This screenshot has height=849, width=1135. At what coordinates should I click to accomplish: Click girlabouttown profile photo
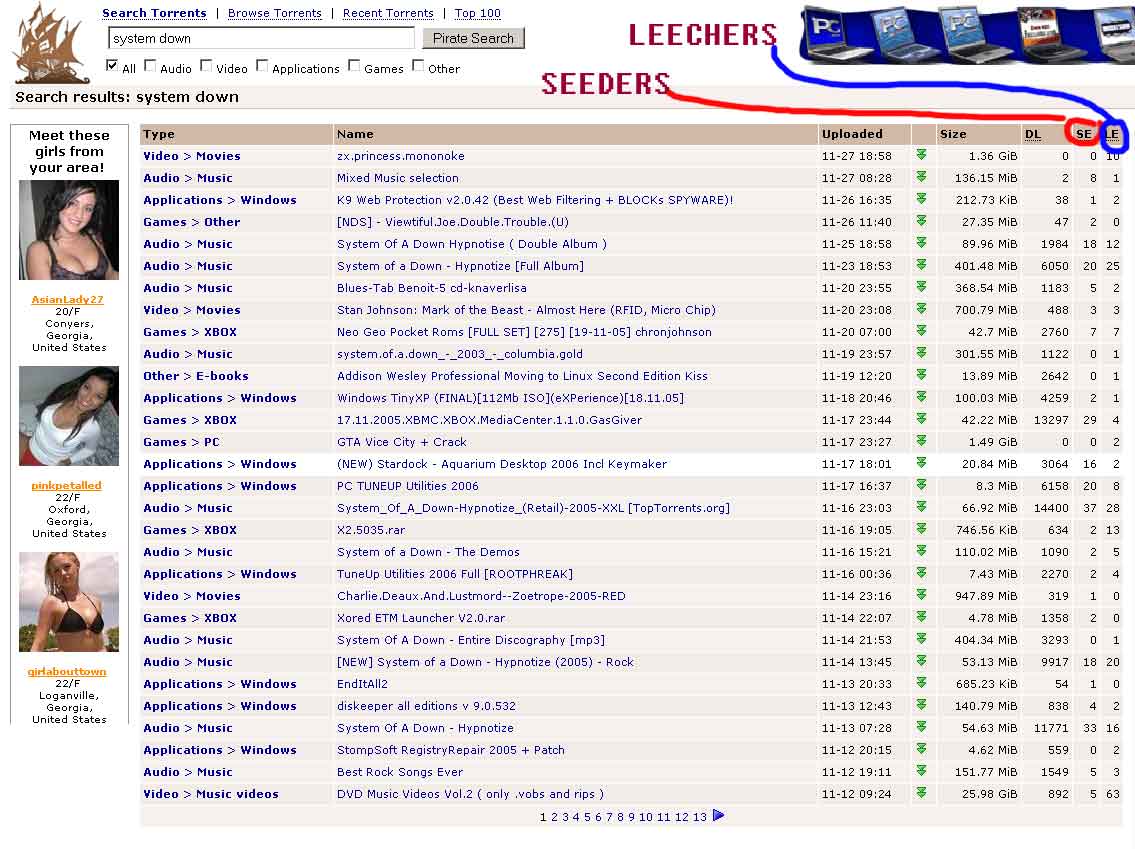coord(69,602)
